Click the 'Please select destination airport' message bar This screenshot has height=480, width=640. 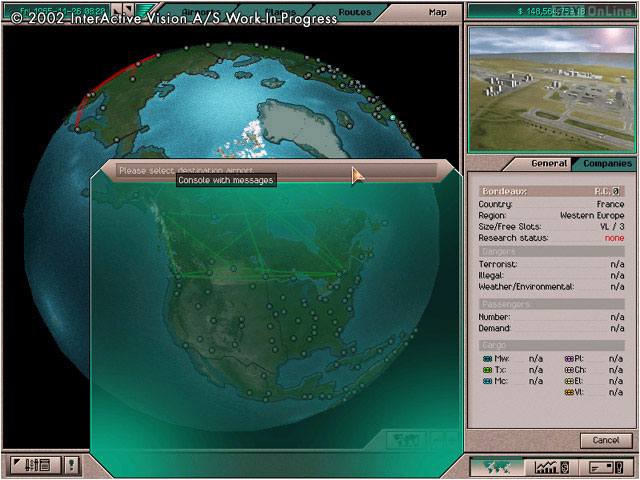(276, 171)
